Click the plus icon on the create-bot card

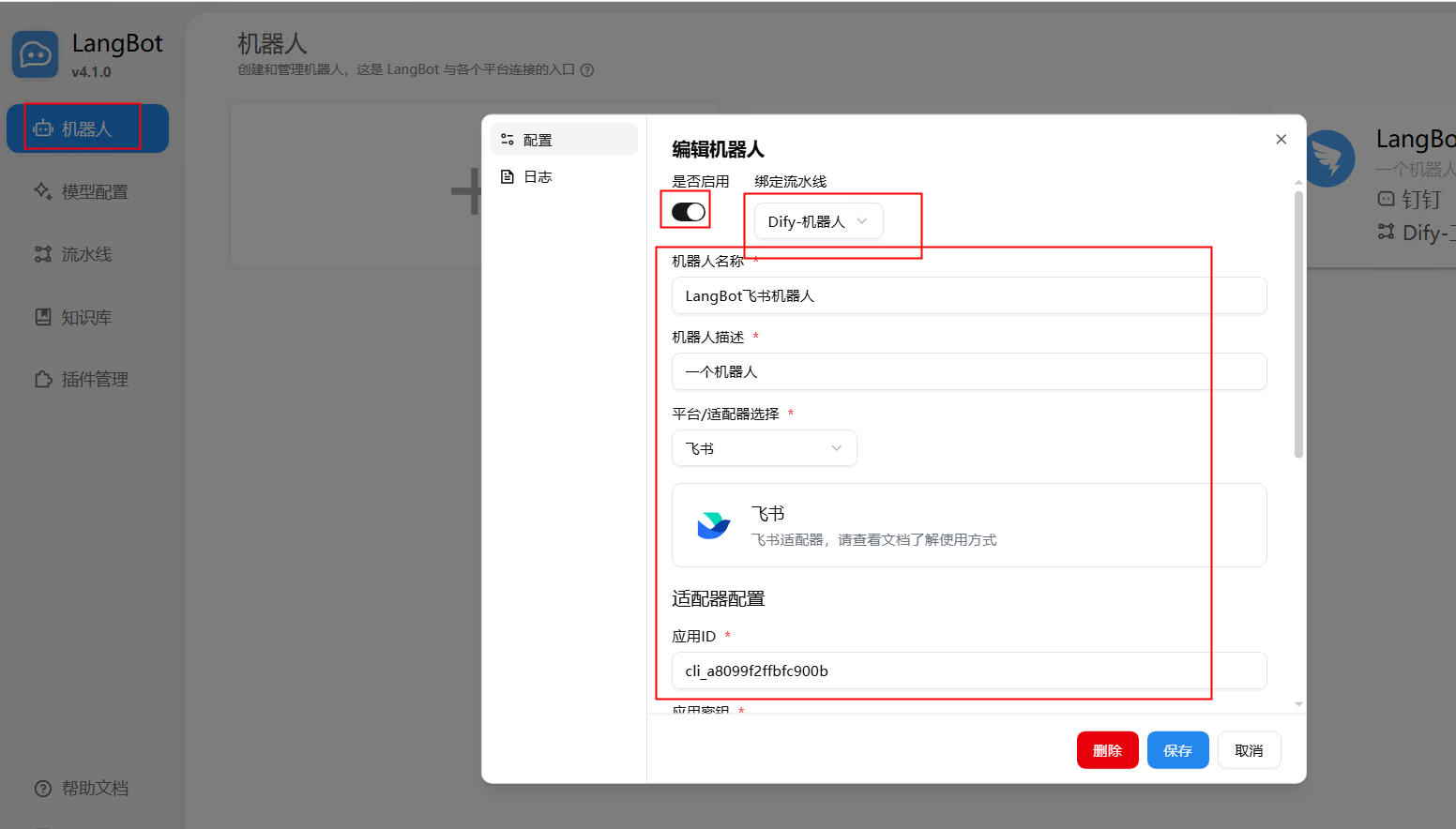point(466,191)
